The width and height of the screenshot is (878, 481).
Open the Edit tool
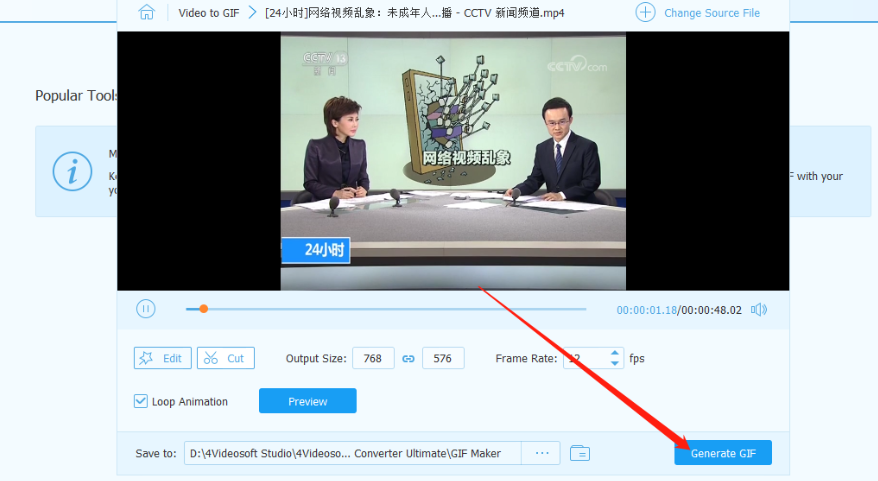point(162,358)
